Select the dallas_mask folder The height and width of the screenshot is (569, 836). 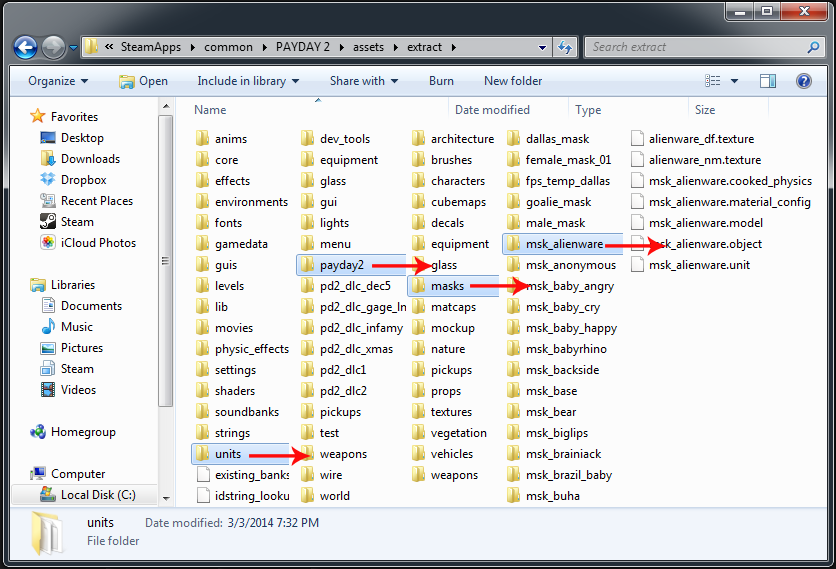[x=548, y=139]
